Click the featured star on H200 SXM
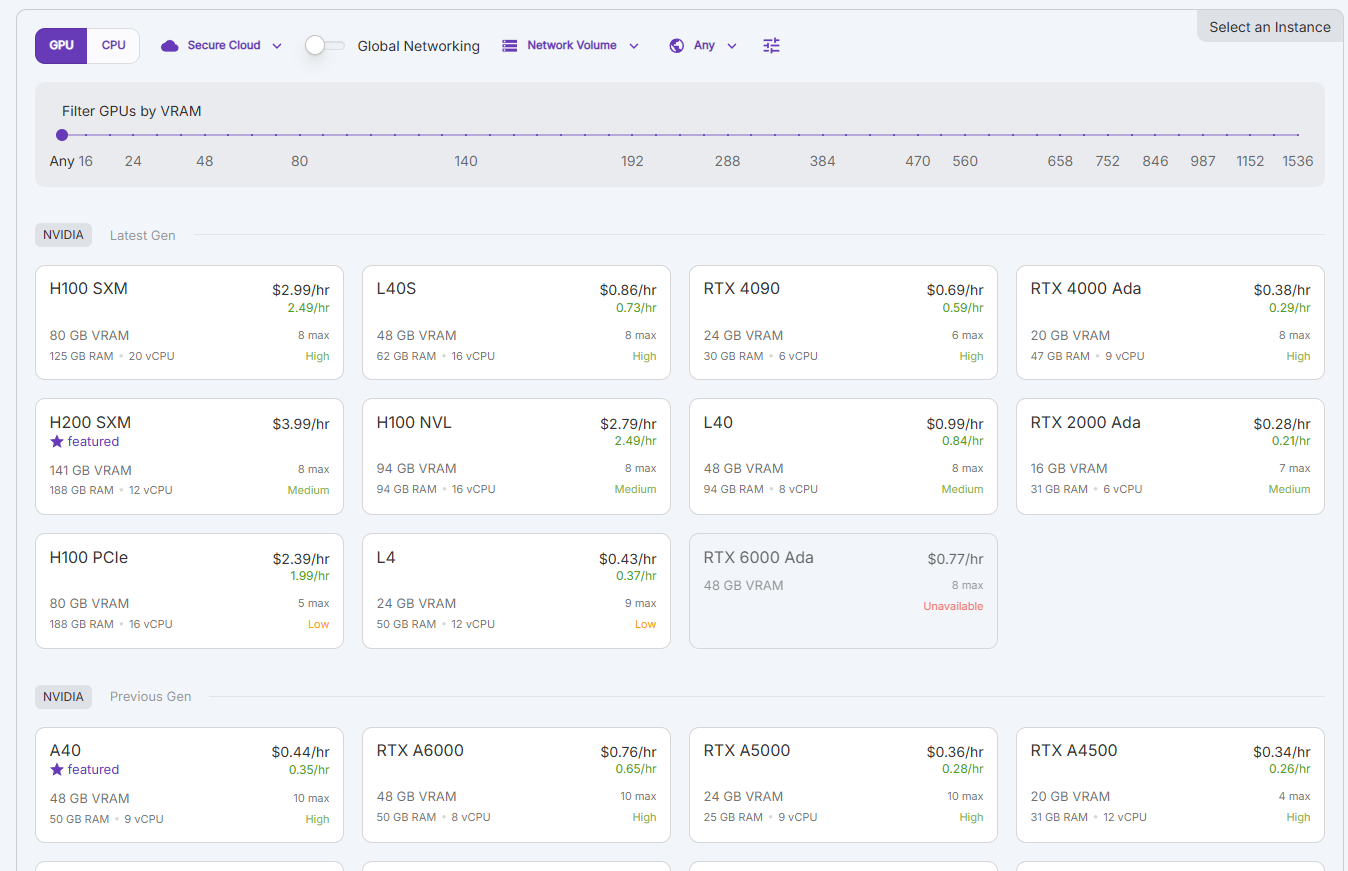The image size is (1348, 871). pos(57,442)
